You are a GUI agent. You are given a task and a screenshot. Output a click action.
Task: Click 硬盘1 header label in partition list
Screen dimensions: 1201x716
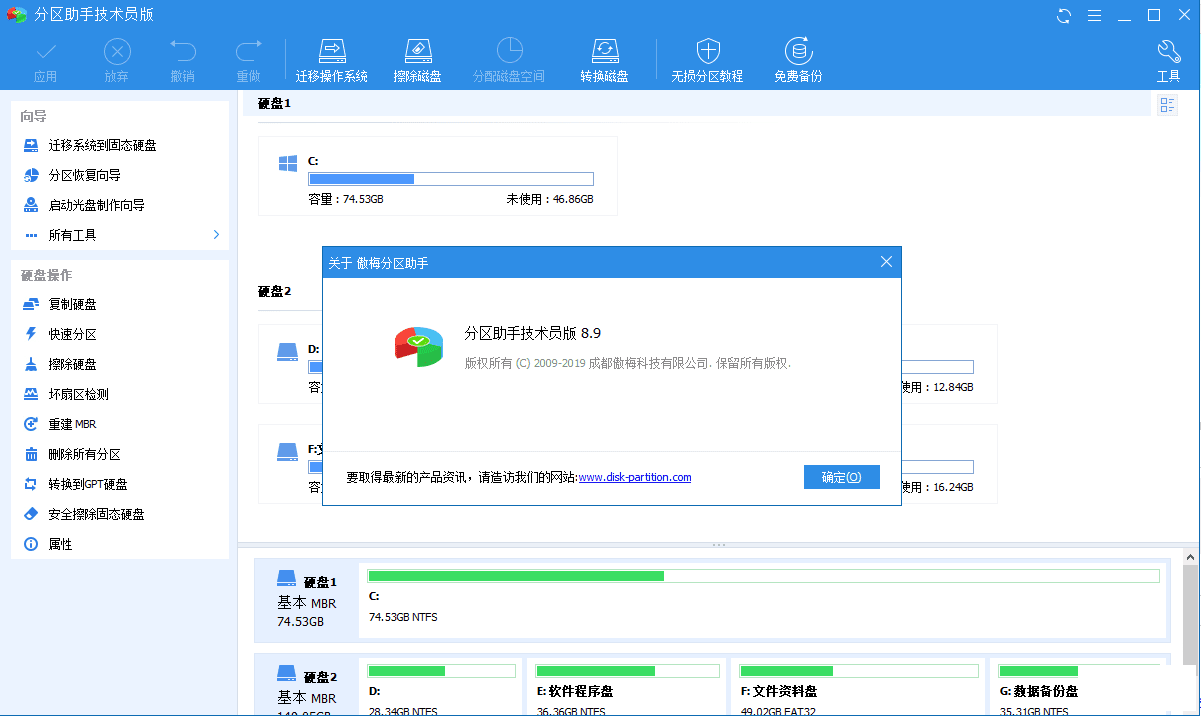[274, 103]
